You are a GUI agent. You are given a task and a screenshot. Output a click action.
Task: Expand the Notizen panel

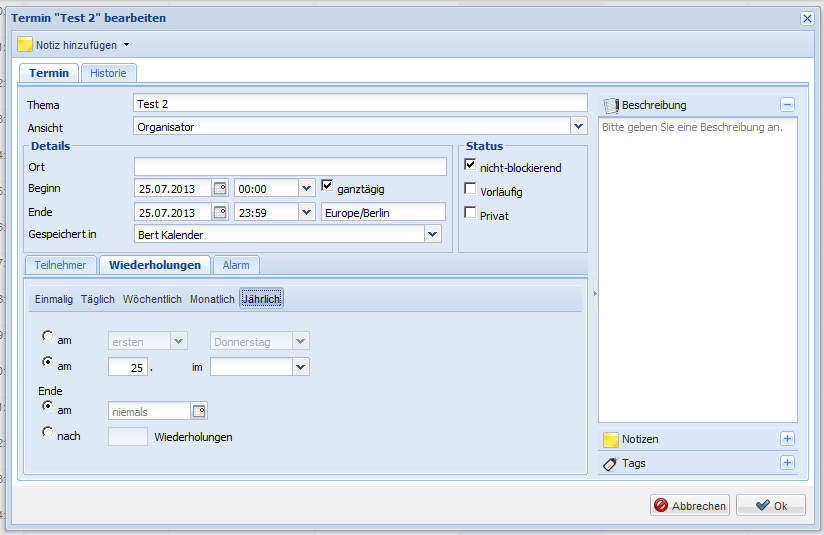point(787,439)
